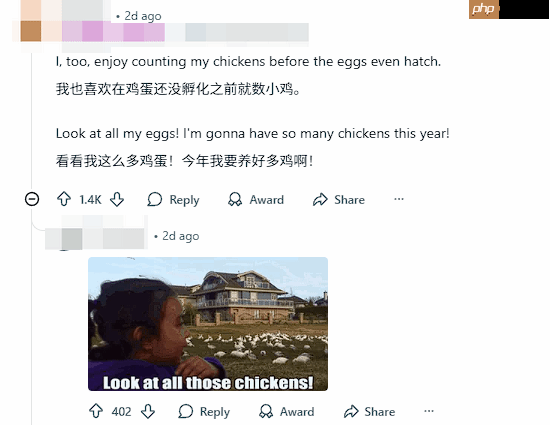Downvote the 1.4K comment
Screen dimensions: 550x425
coord(117,199)
